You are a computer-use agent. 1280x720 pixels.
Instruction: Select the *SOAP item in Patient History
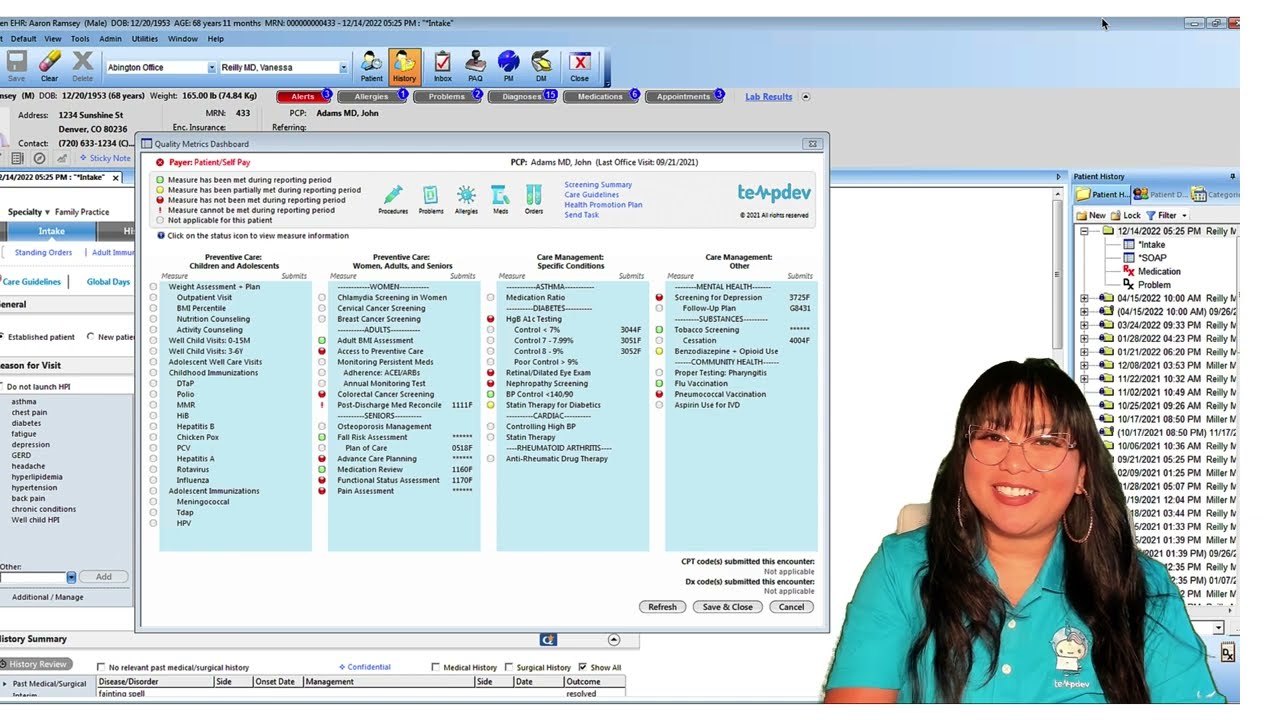click(x=1152, y=258)
